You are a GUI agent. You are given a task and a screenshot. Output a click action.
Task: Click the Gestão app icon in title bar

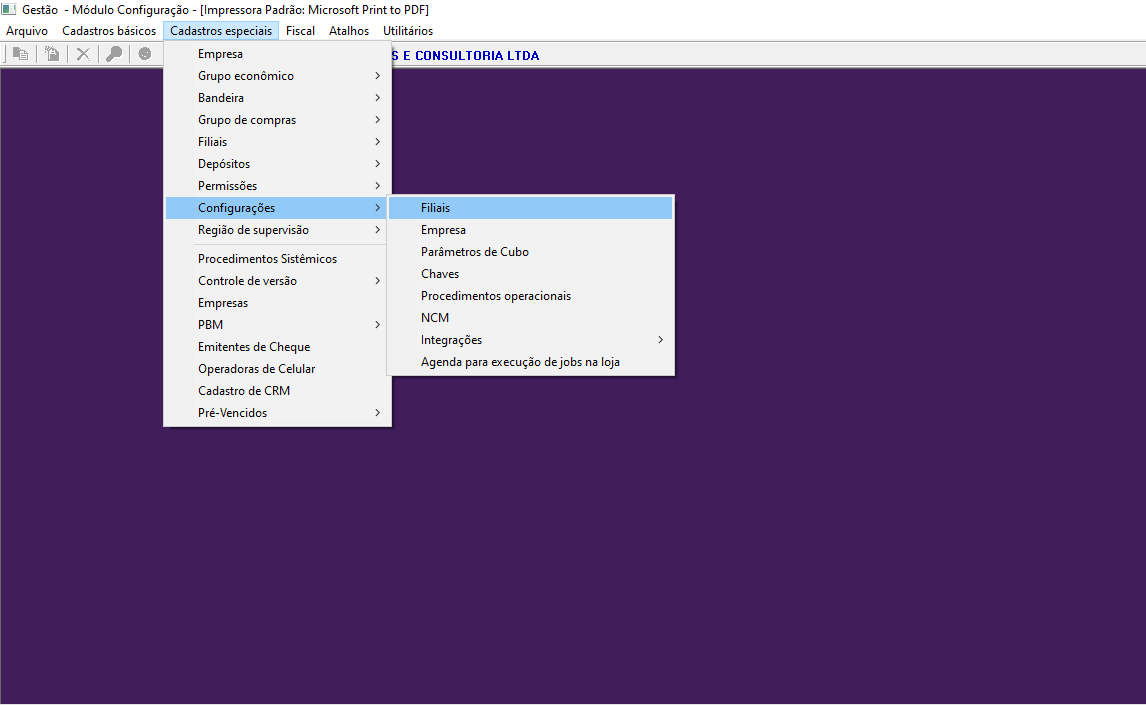point(9,9)
